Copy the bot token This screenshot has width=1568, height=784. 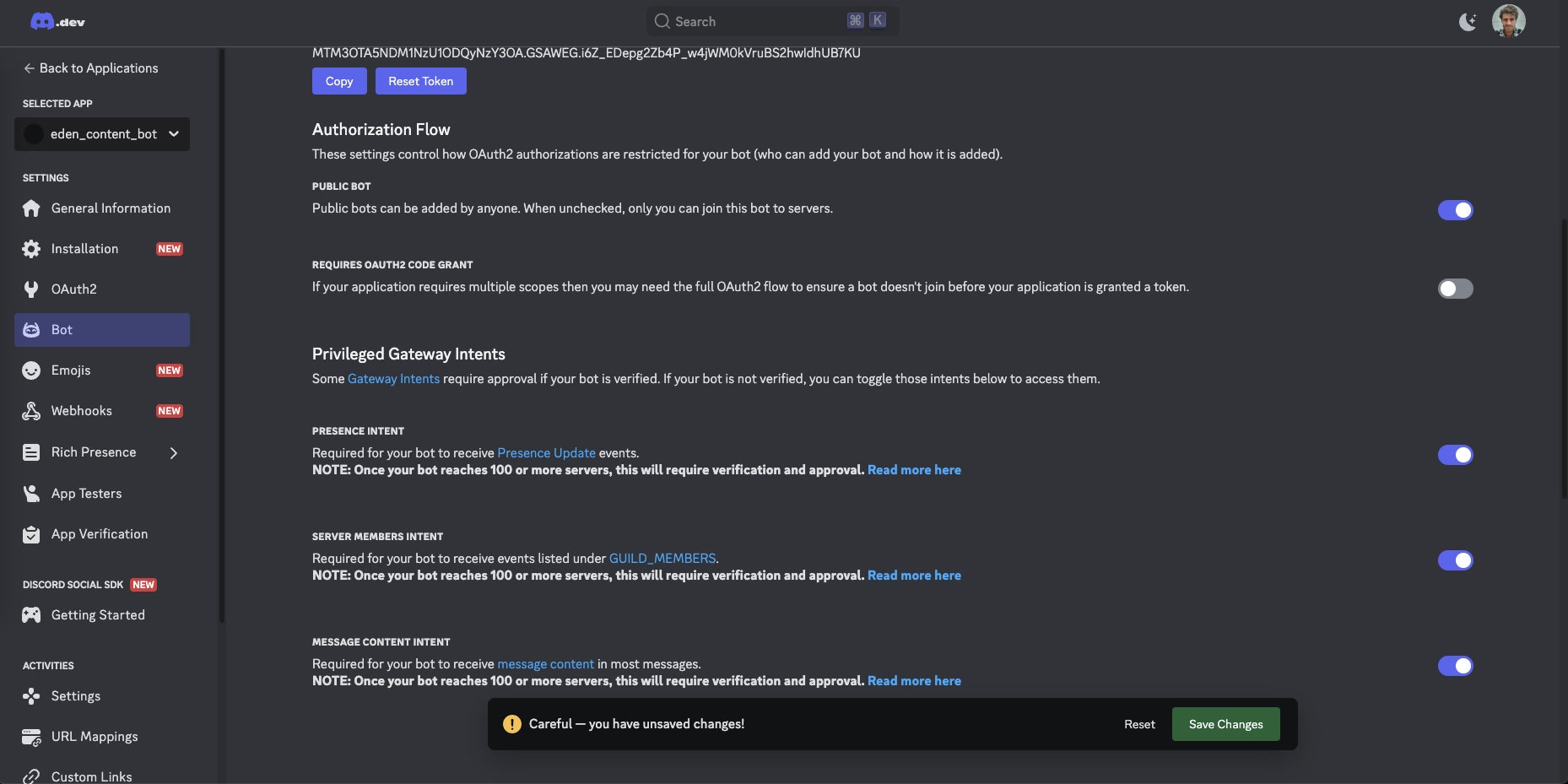[x=339, y=81]
